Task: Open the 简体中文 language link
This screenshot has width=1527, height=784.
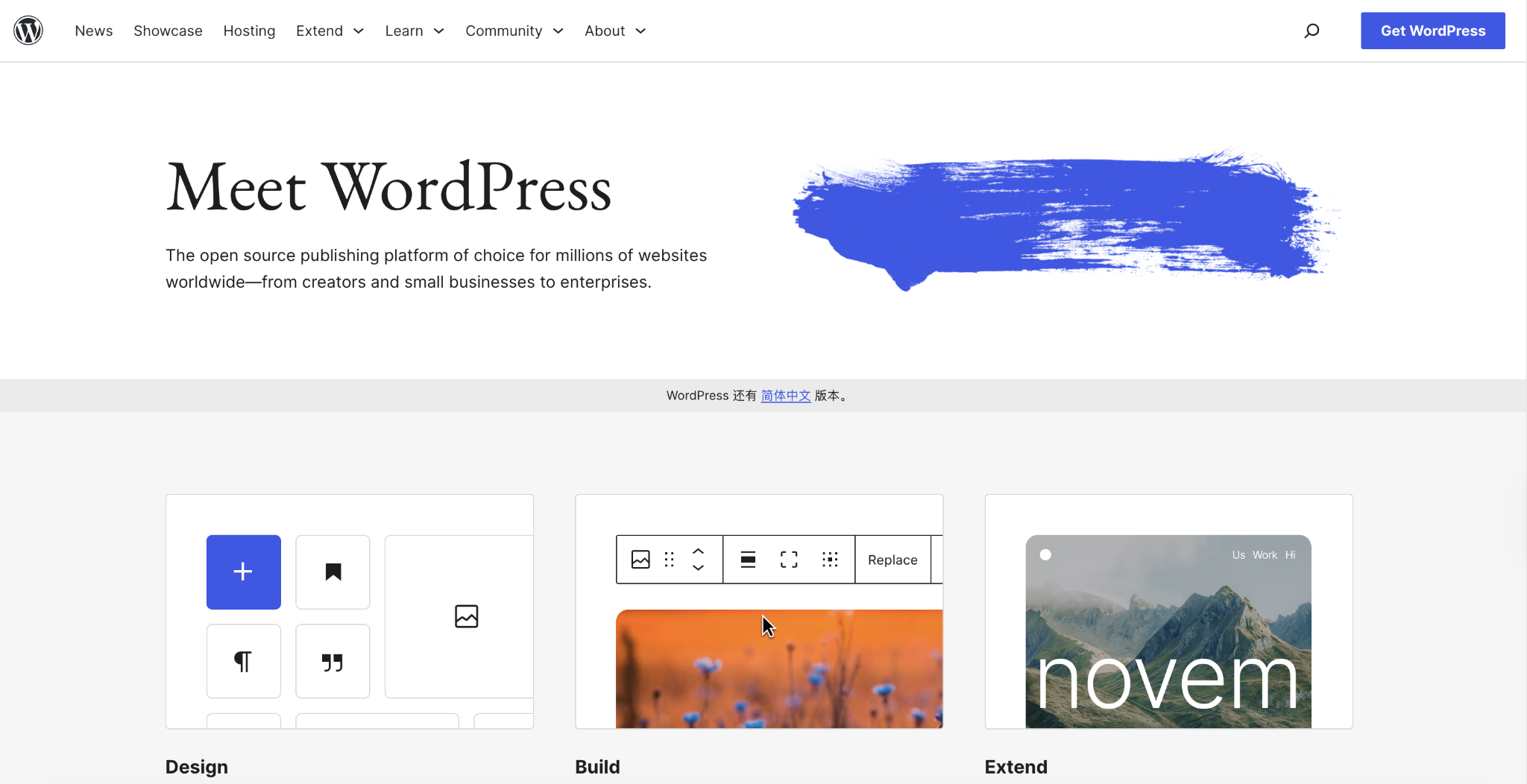Action: click(785, 396)
